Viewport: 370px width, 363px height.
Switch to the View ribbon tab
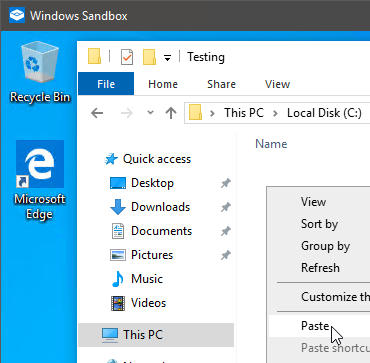pyautogui.click(x=277, y=84)
